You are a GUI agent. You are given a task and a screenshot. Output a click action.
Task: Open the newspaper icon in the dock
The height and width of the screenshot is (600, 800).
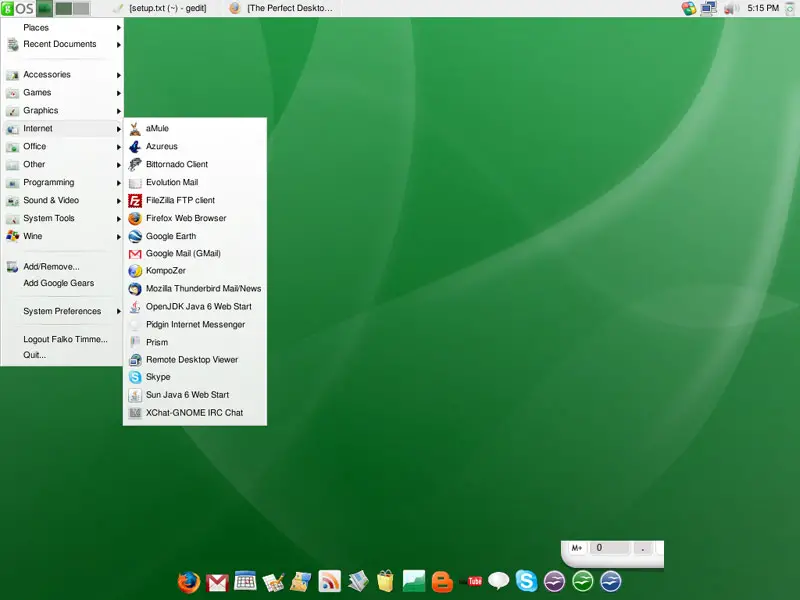358,581
